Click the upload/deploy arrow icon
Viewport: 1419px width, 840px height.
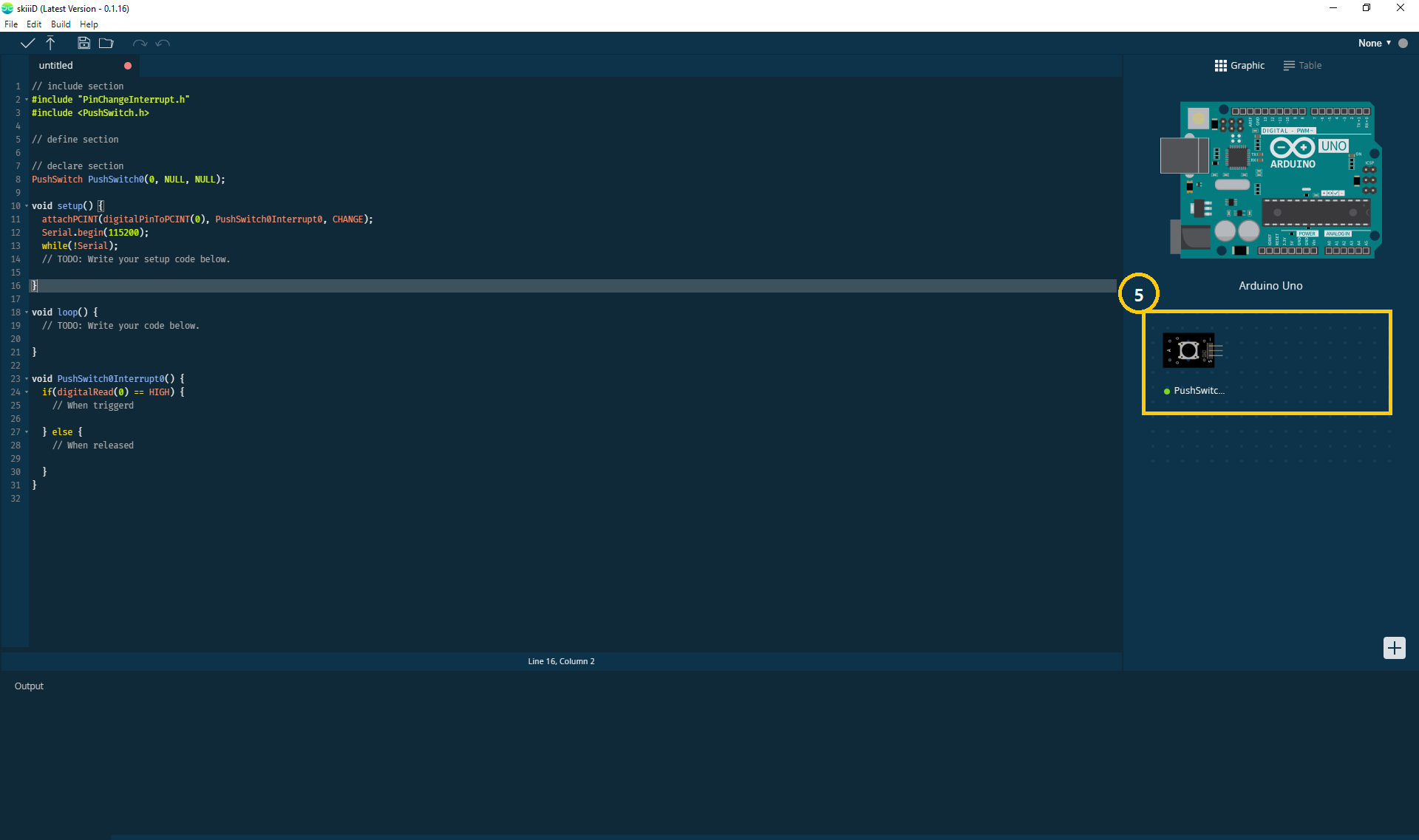tap(50, 43)
